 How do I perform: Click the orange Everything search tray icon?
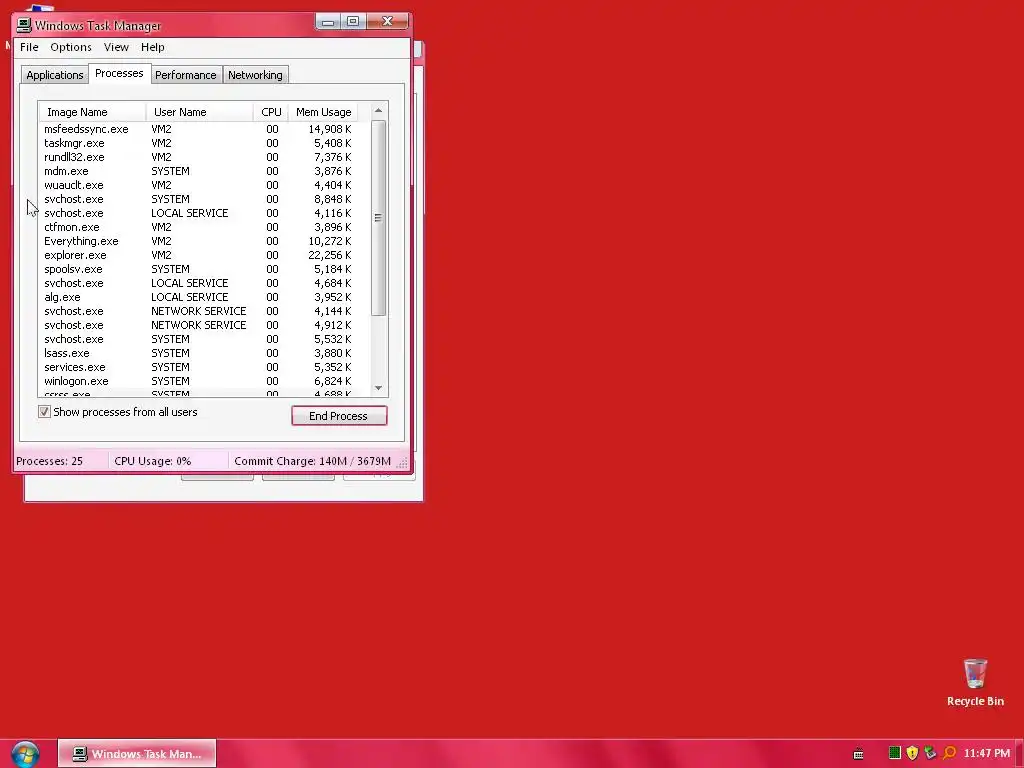click(x=949, y=753)
